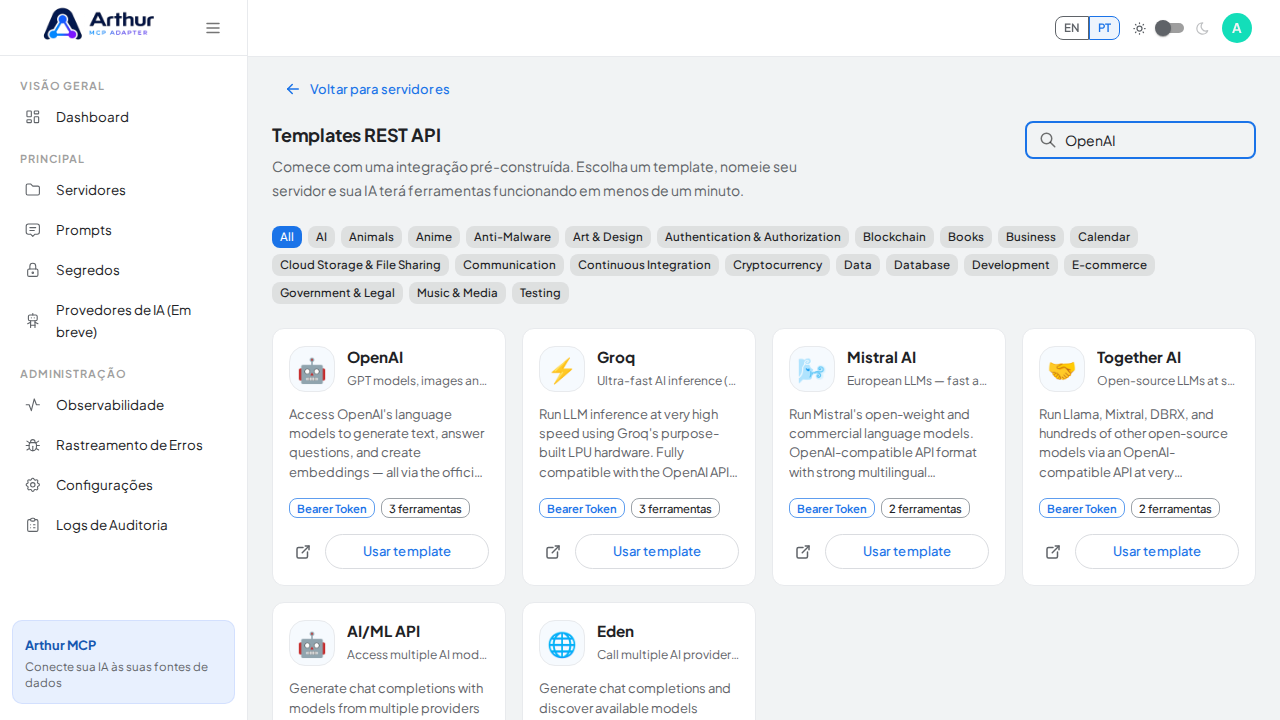
Task: Filter by Testing category
Action: tap(540, 293)
